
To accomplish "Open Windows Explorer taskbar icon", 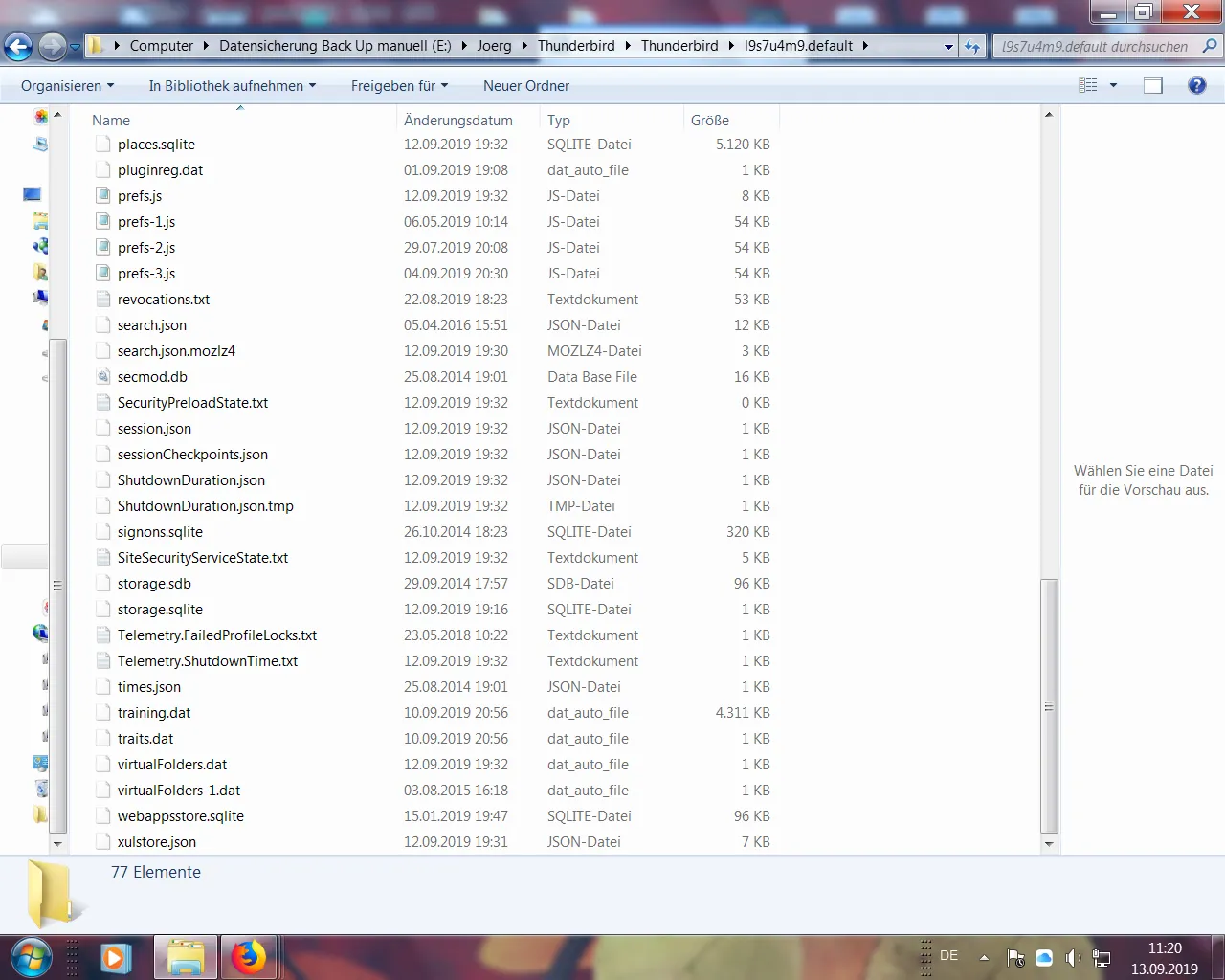I will tap(186, 957).
